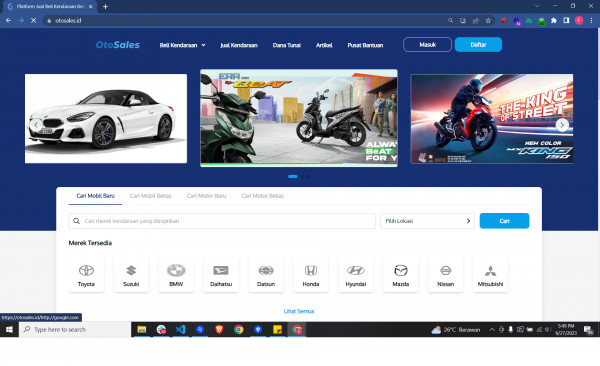Viewport: 600px width, 366px height.
Task: Open Dana Tunai page
Action: tap(287, 45)
